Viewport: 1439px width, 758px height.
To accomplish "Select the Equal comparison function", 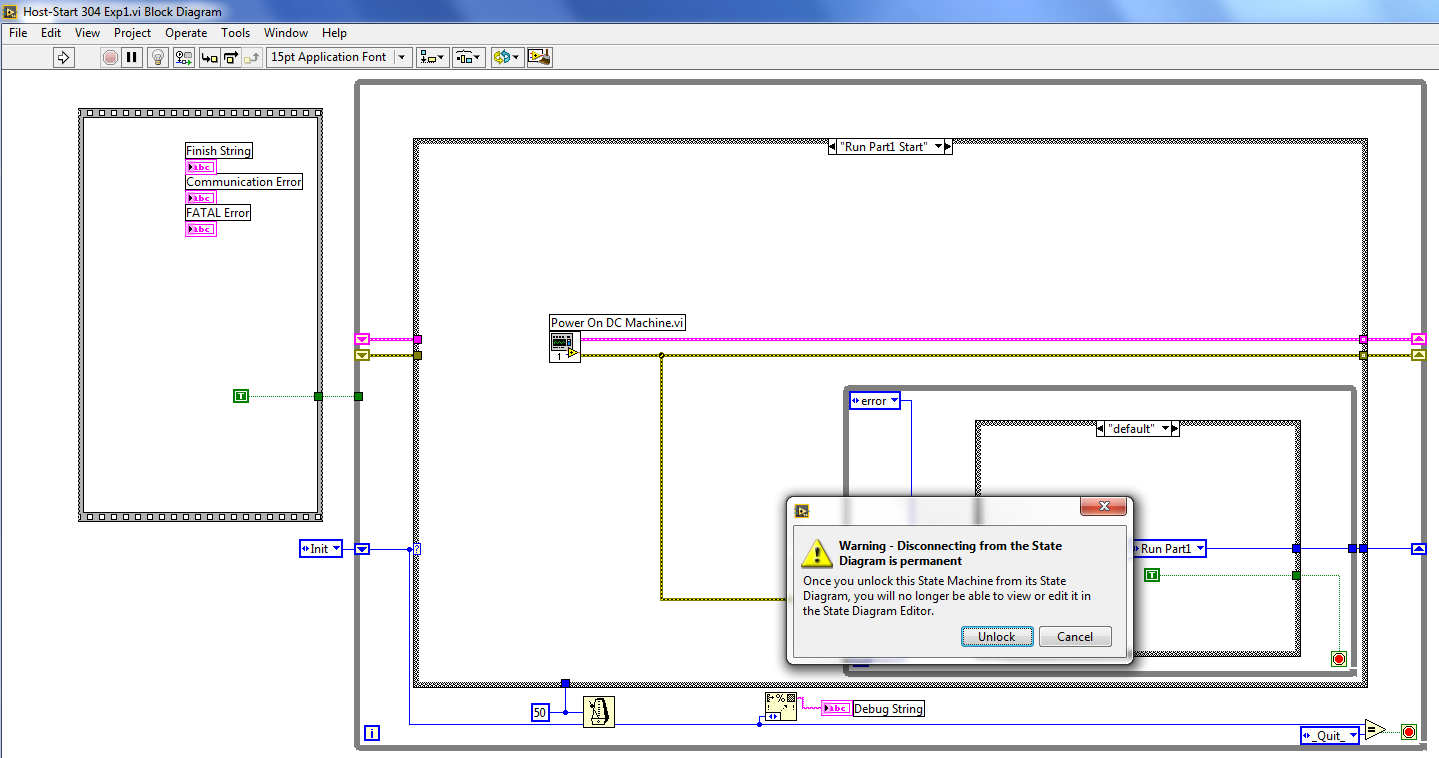I will click(x=1376, y=730).
